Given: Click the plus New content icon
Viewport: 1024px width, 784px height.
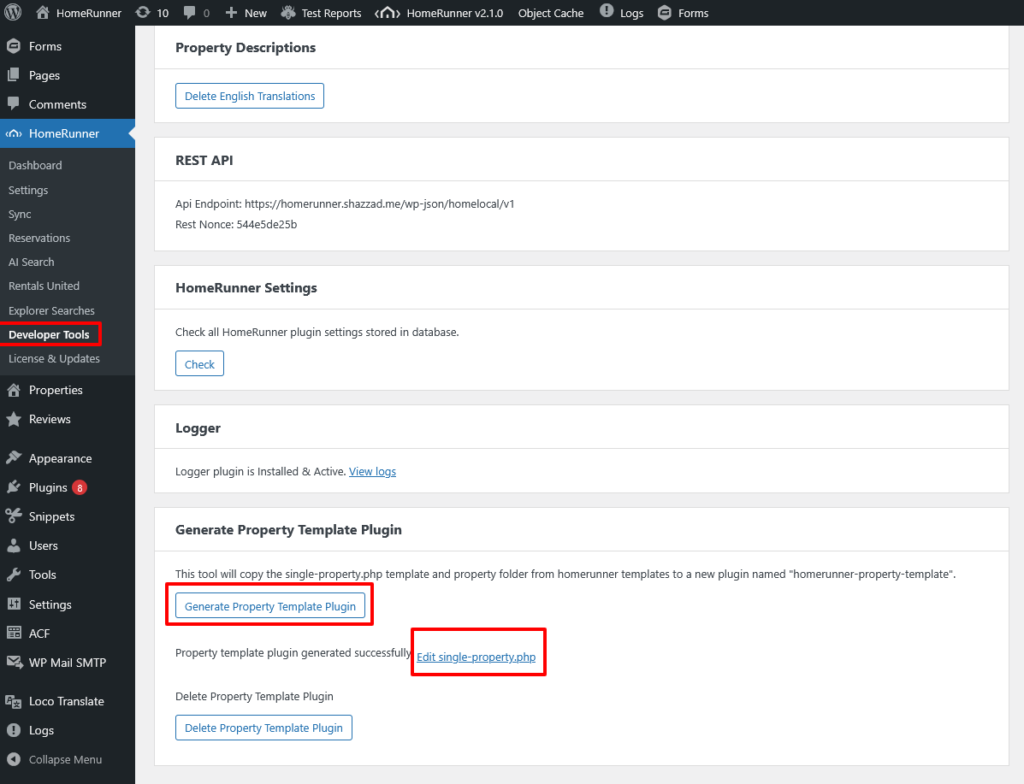Looking at the screenshot, I should click(x=231, y=13).
